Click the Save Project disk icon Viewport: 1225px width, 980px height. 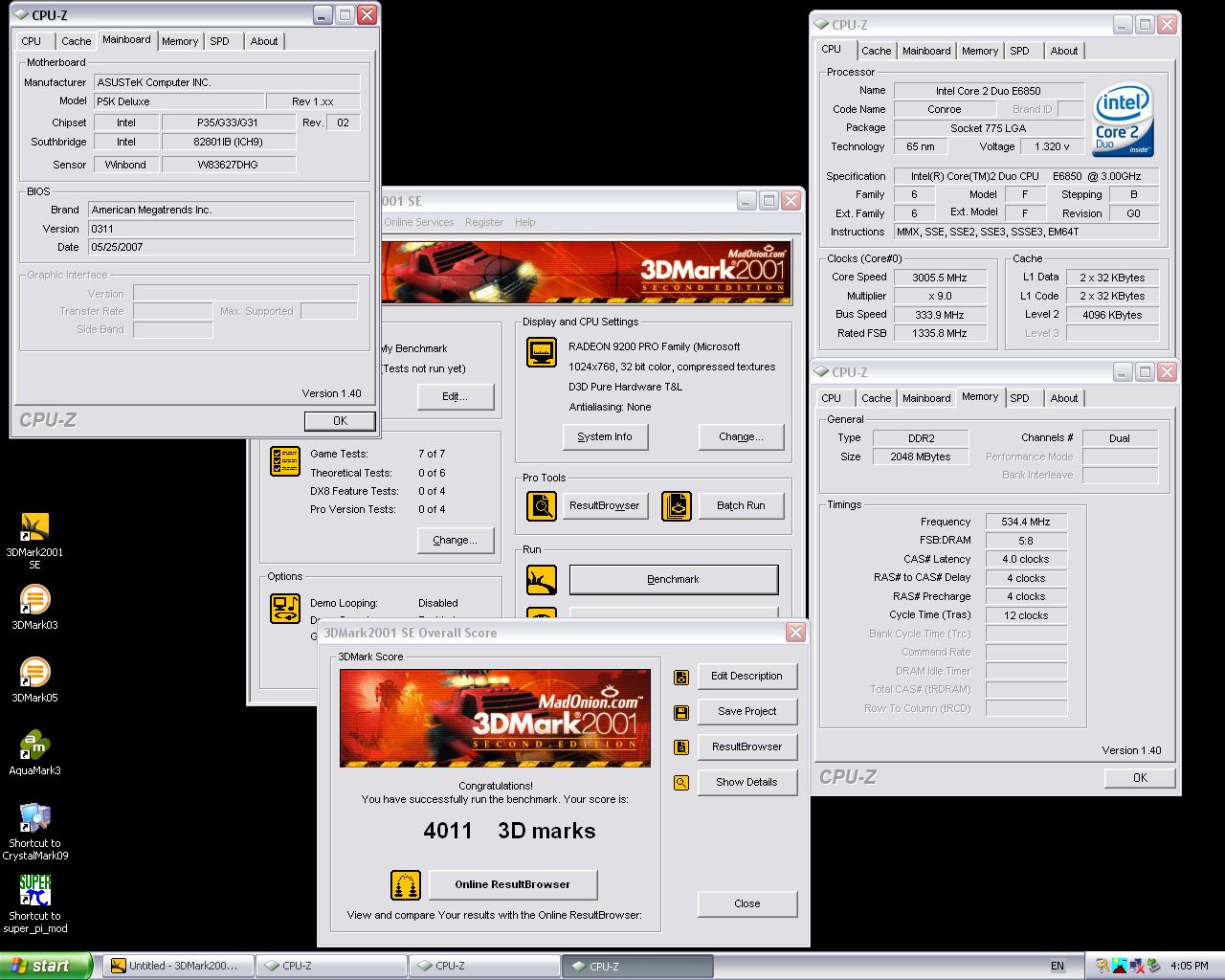pos(681,712)
